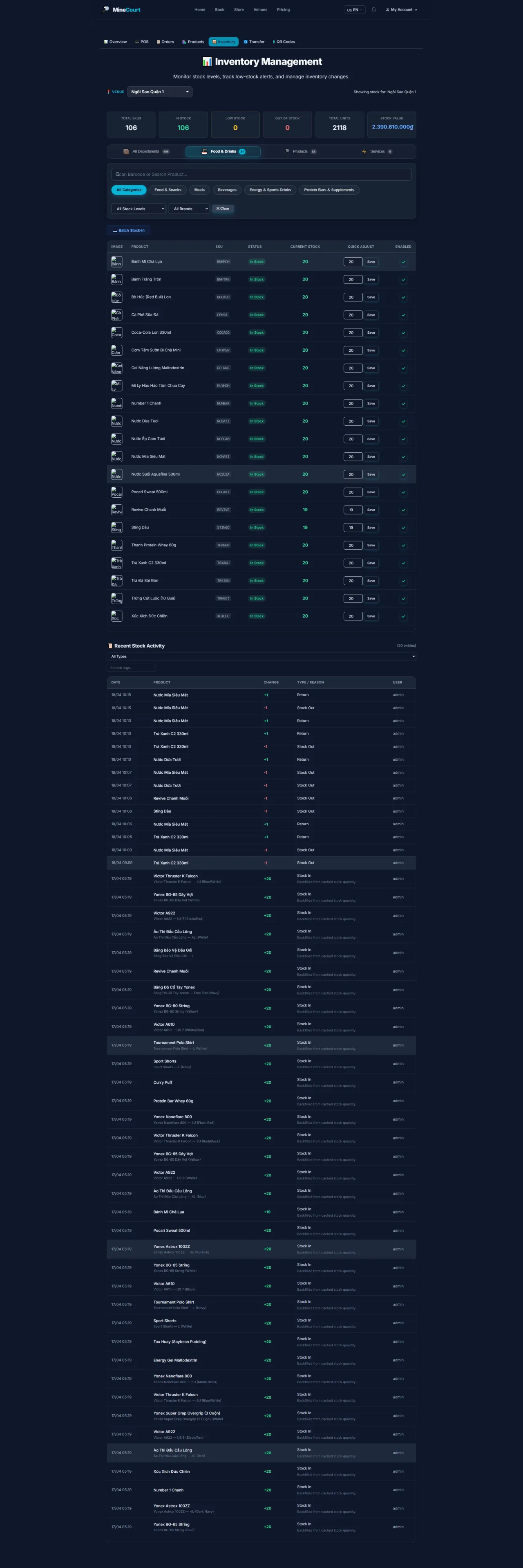Click the All Departments box icon
This screenshot has height=1568, width=523.
click(126, 152)
